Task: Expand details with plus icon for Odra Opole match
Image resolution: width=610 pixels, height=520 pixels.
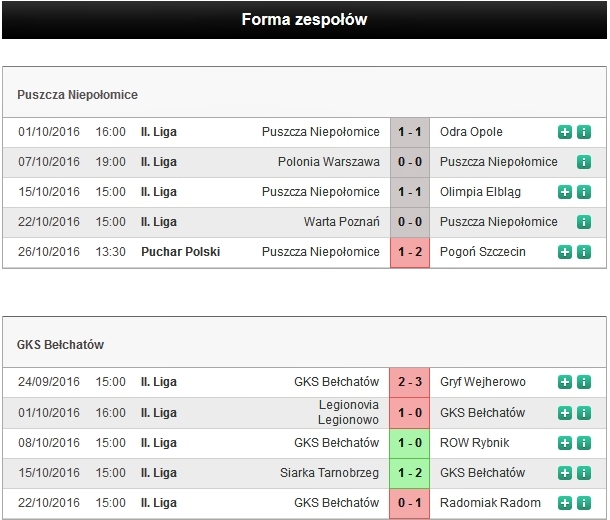Action: [564, 132]
